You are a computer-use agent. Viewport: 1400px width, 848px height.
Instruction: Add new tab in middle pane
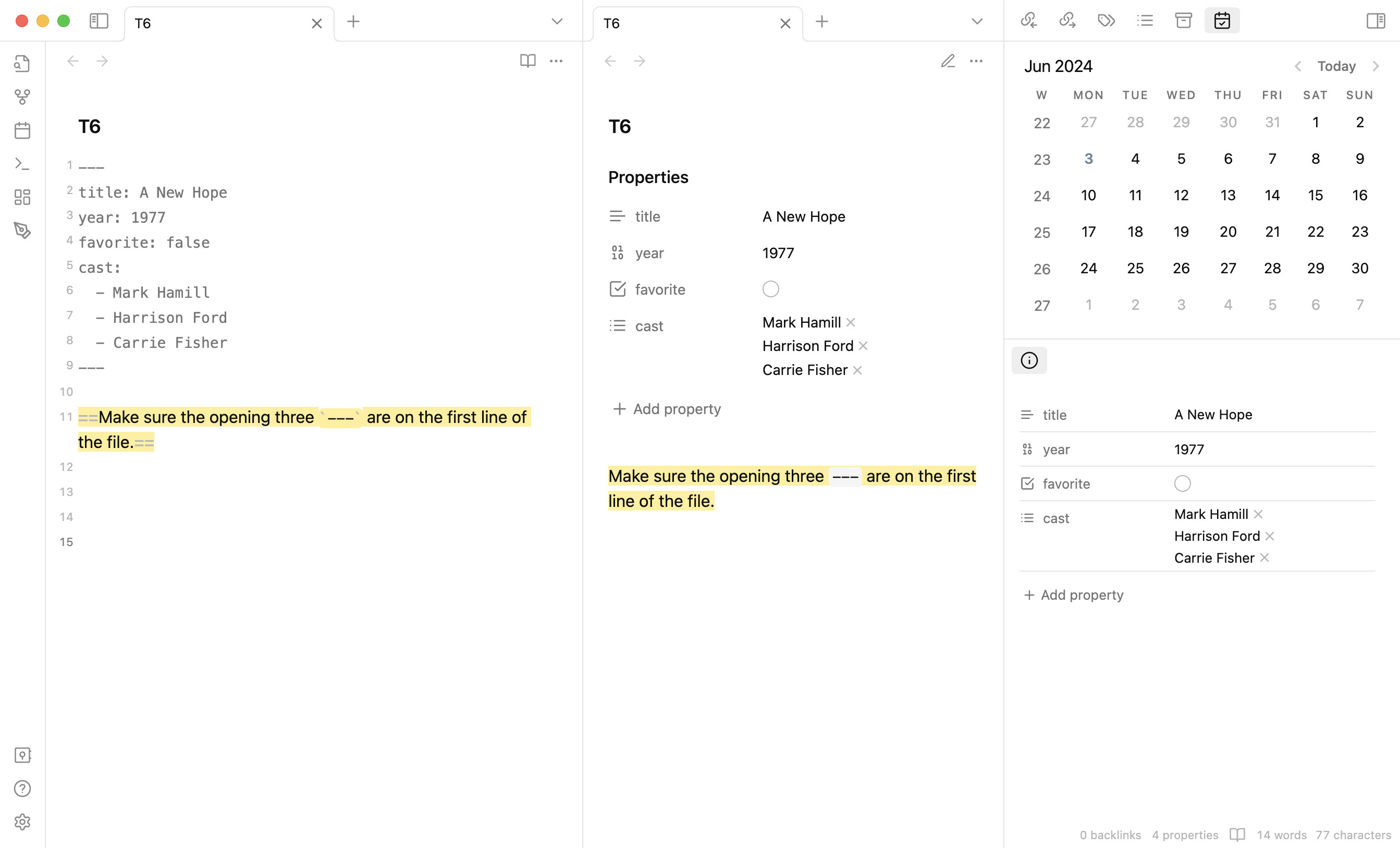tap(821, 21)
